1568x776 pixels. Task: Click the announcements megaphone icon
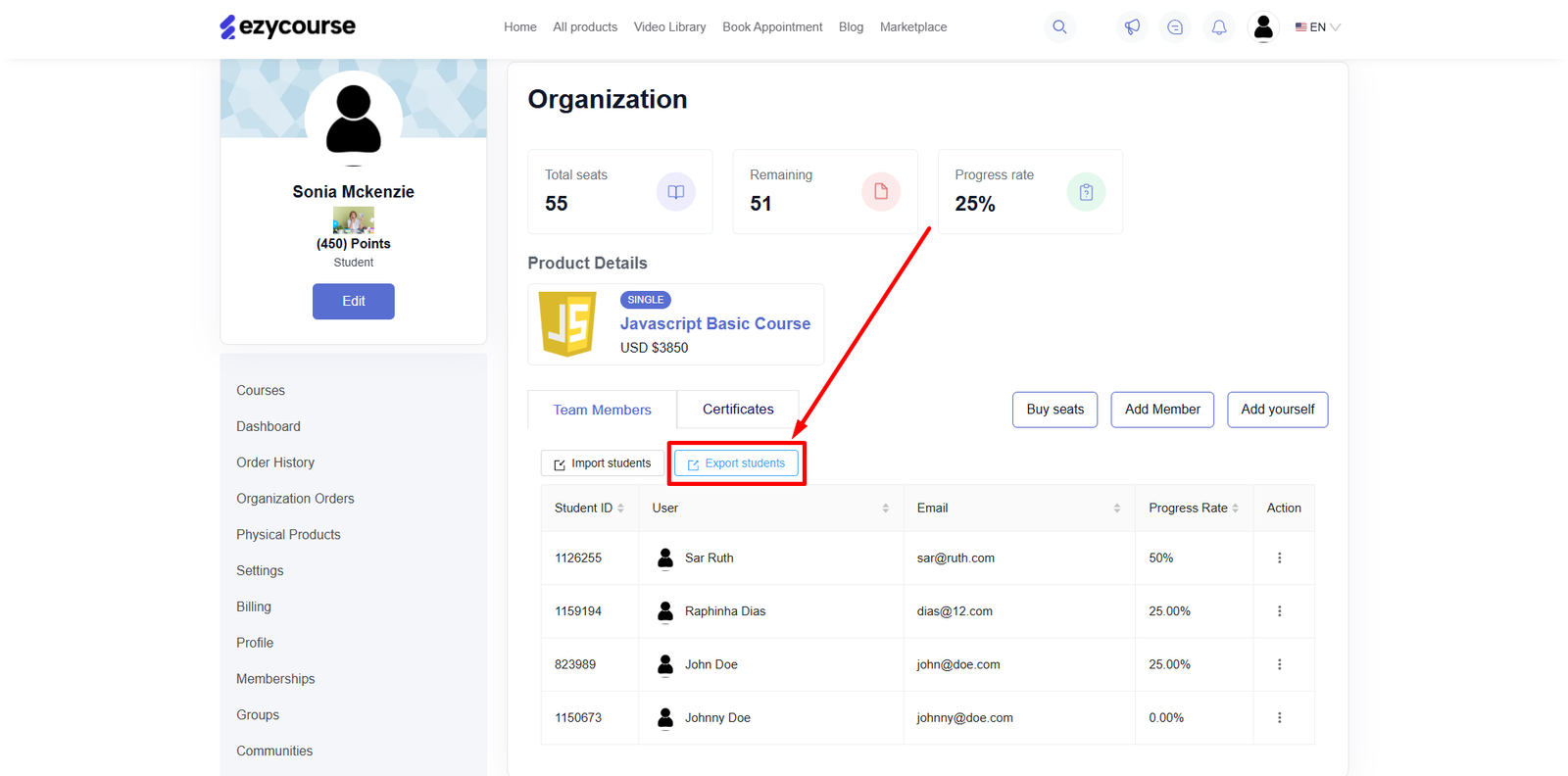pos(1132,27)
